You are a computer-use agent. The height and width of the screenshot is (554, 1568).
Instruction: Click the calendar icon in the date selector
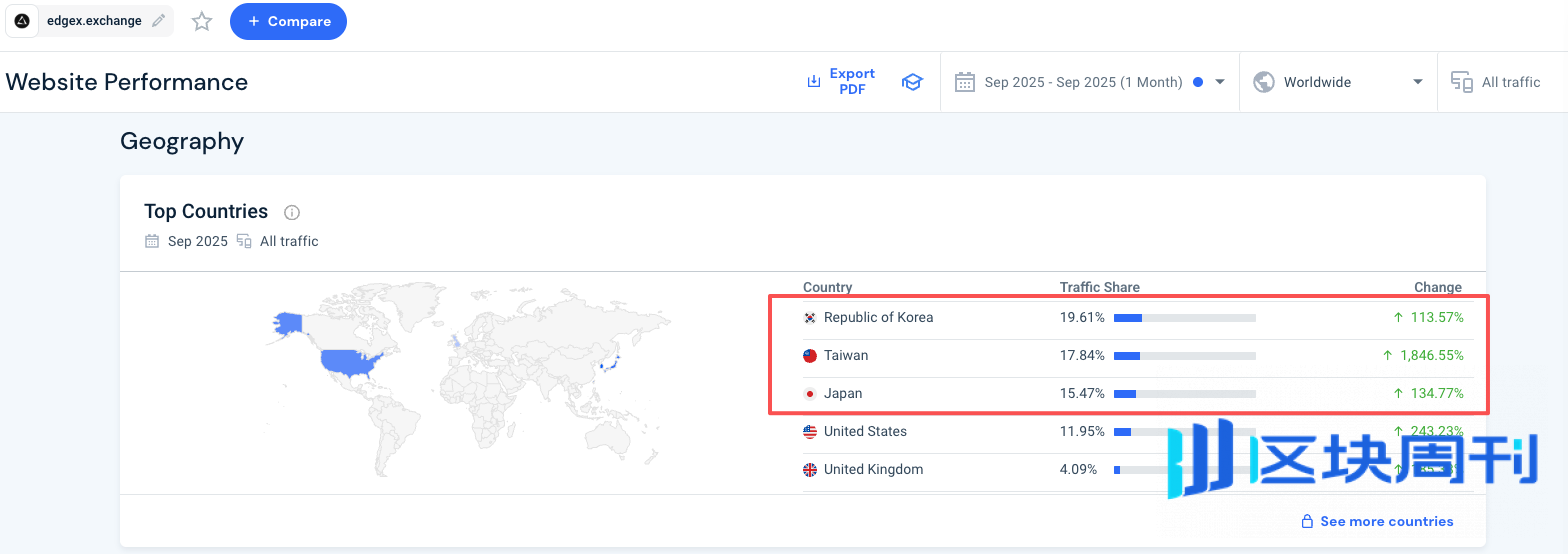(964, 82)
